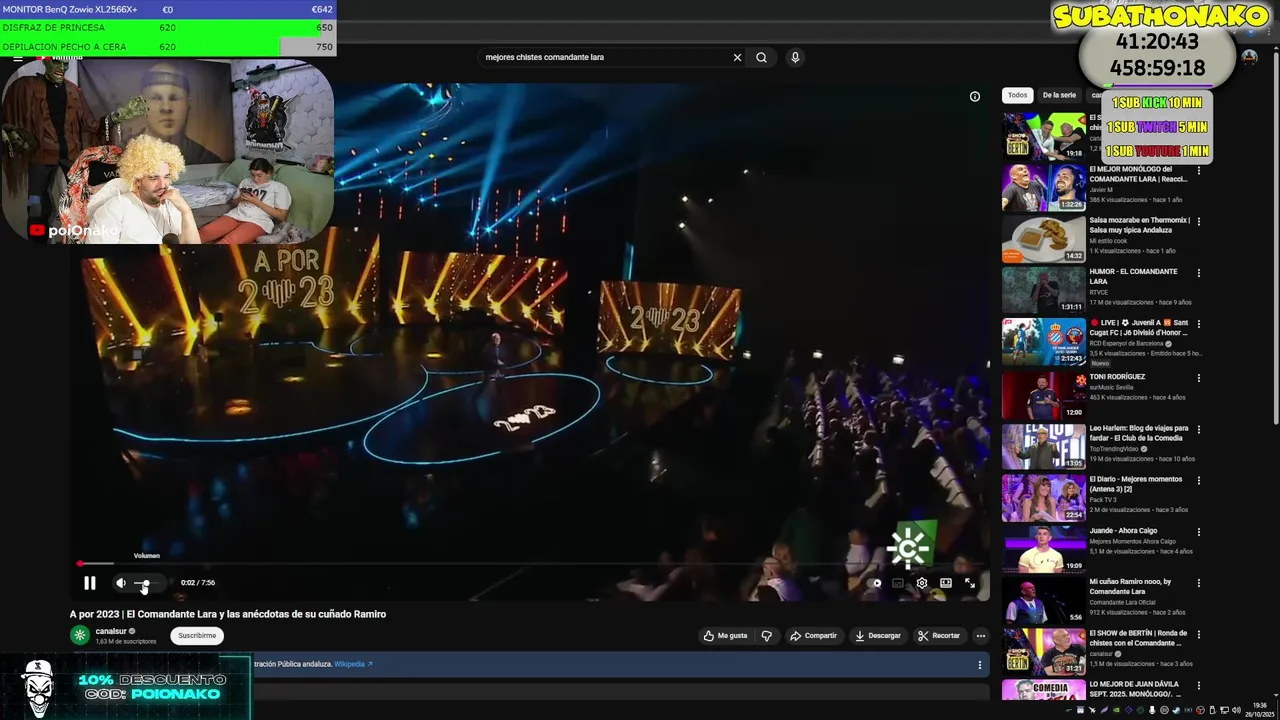Start voice search with the microphone

(x=795, y=57)
